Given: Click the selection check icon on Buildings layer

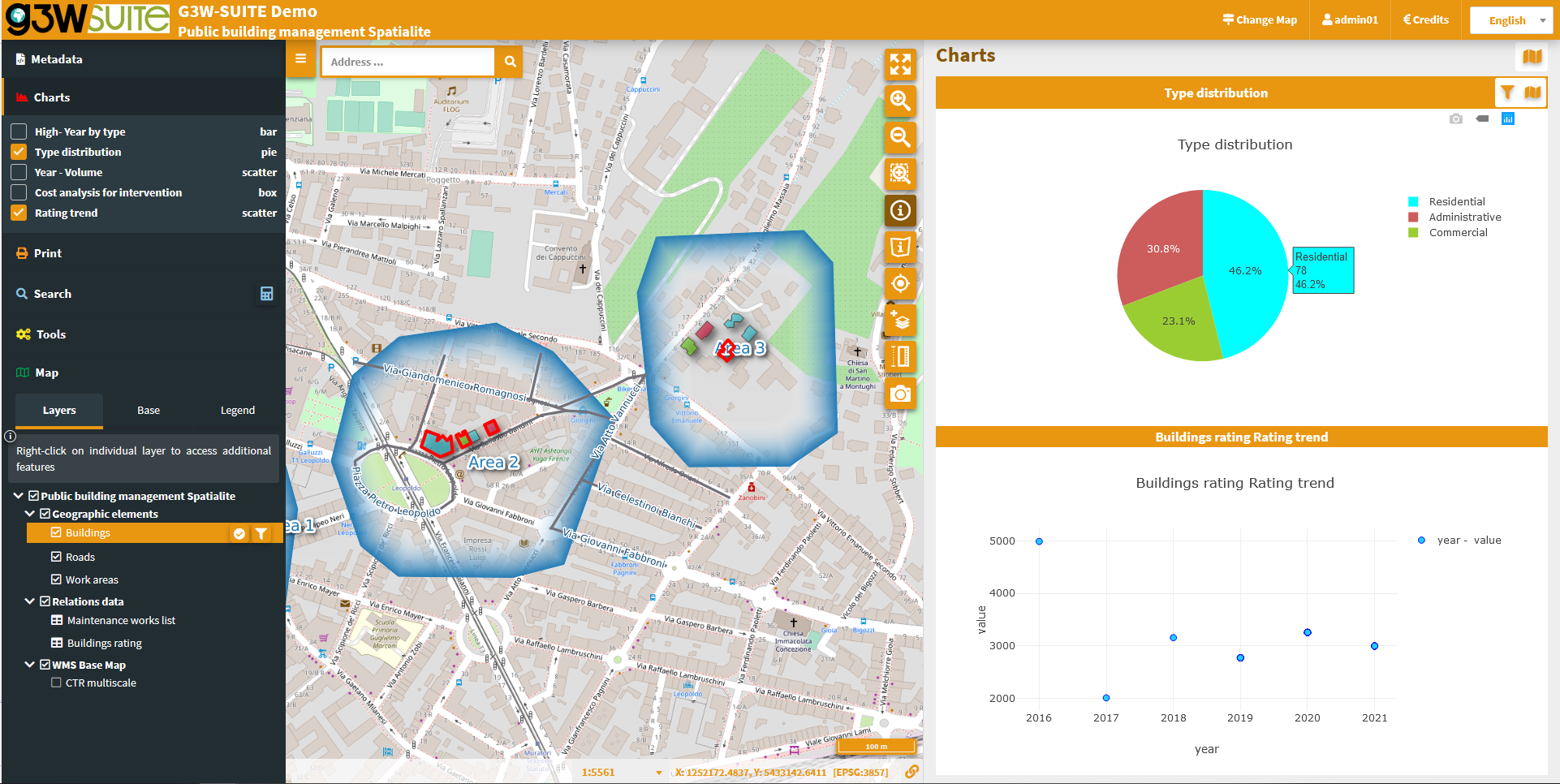Looking at the screenshot, I should coord(239,533).
